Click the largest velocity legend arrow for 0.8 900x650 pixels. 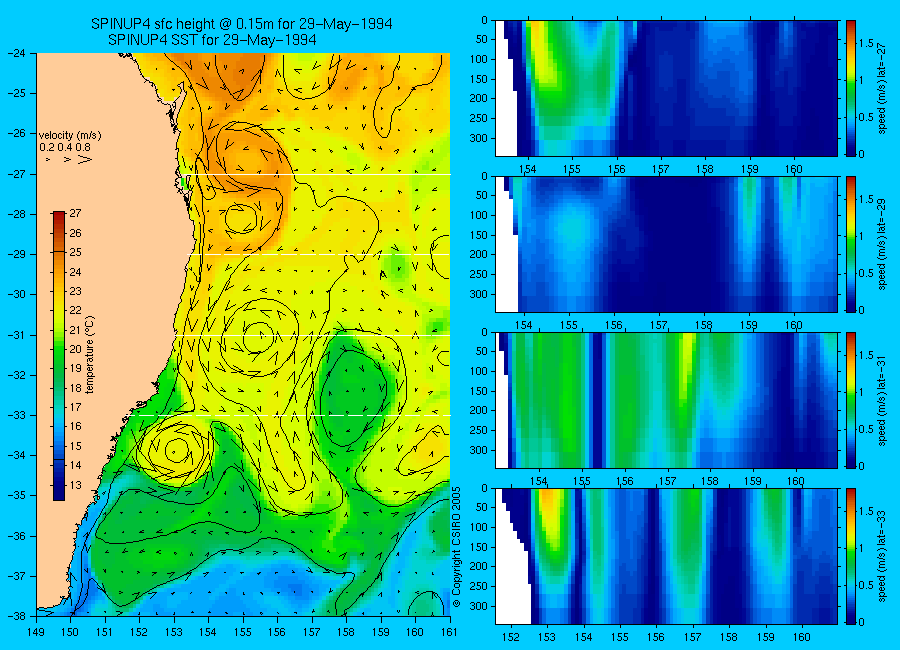click(84, 160)
